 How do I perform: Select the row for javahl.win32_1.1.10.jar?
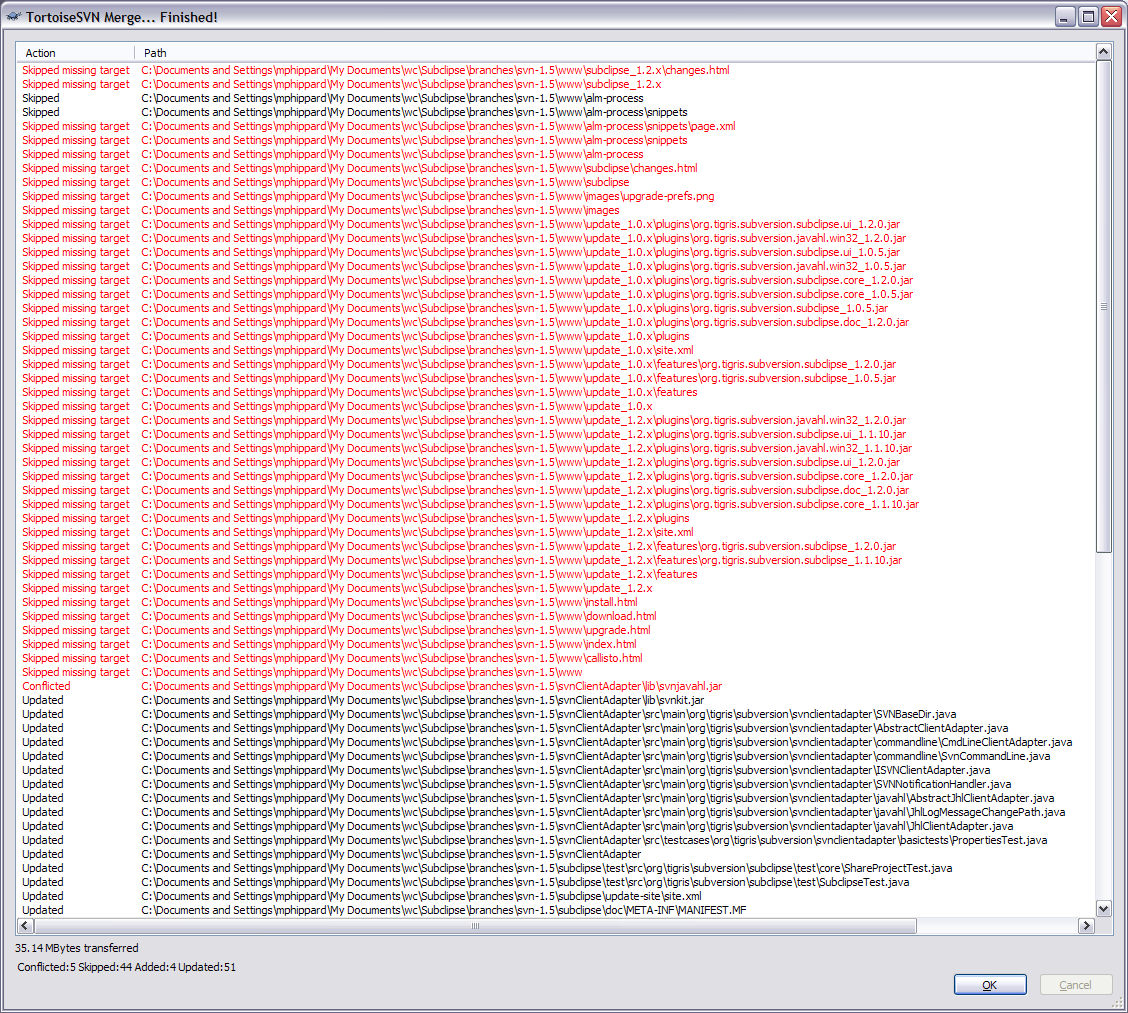tap(555, 448)
